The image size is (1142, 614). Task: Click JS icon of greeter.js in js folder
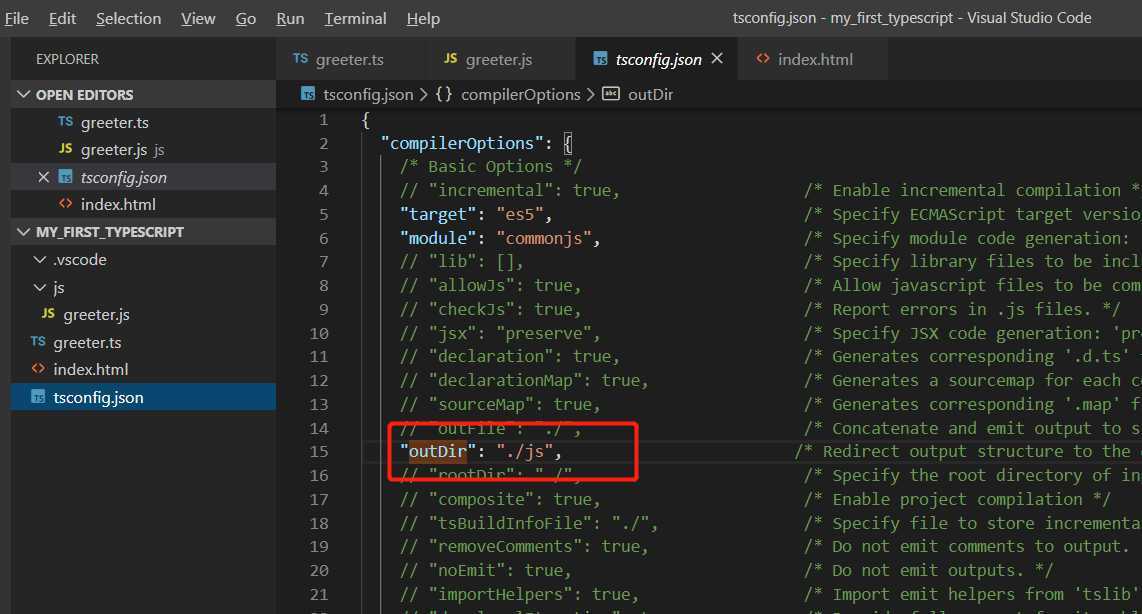48,313
